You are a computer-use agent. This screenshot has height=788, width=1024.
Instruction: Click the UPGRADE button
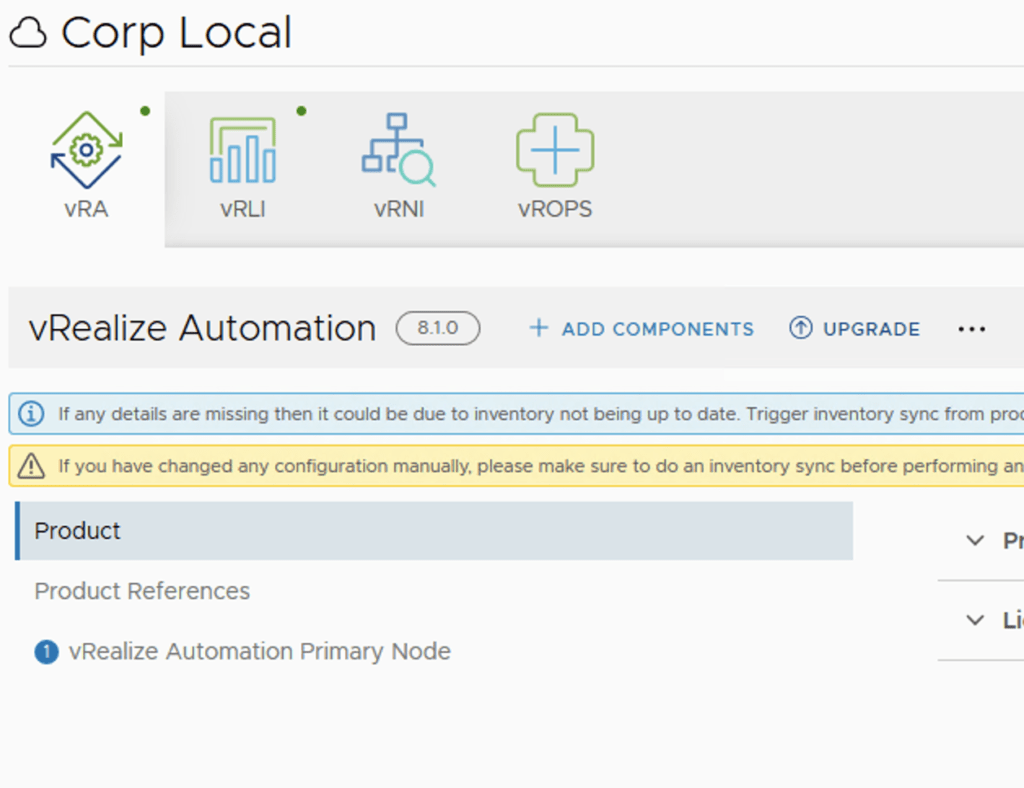(x=855, y=329)
